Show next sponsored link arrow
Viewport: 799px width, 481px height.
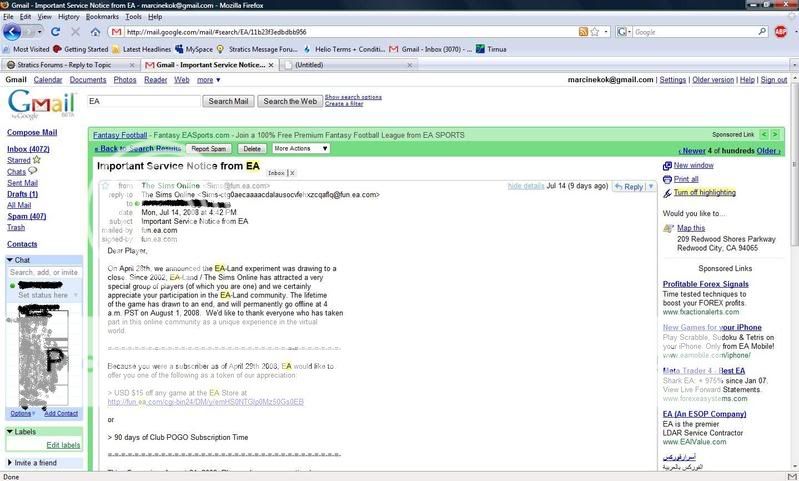pos(775,135)
